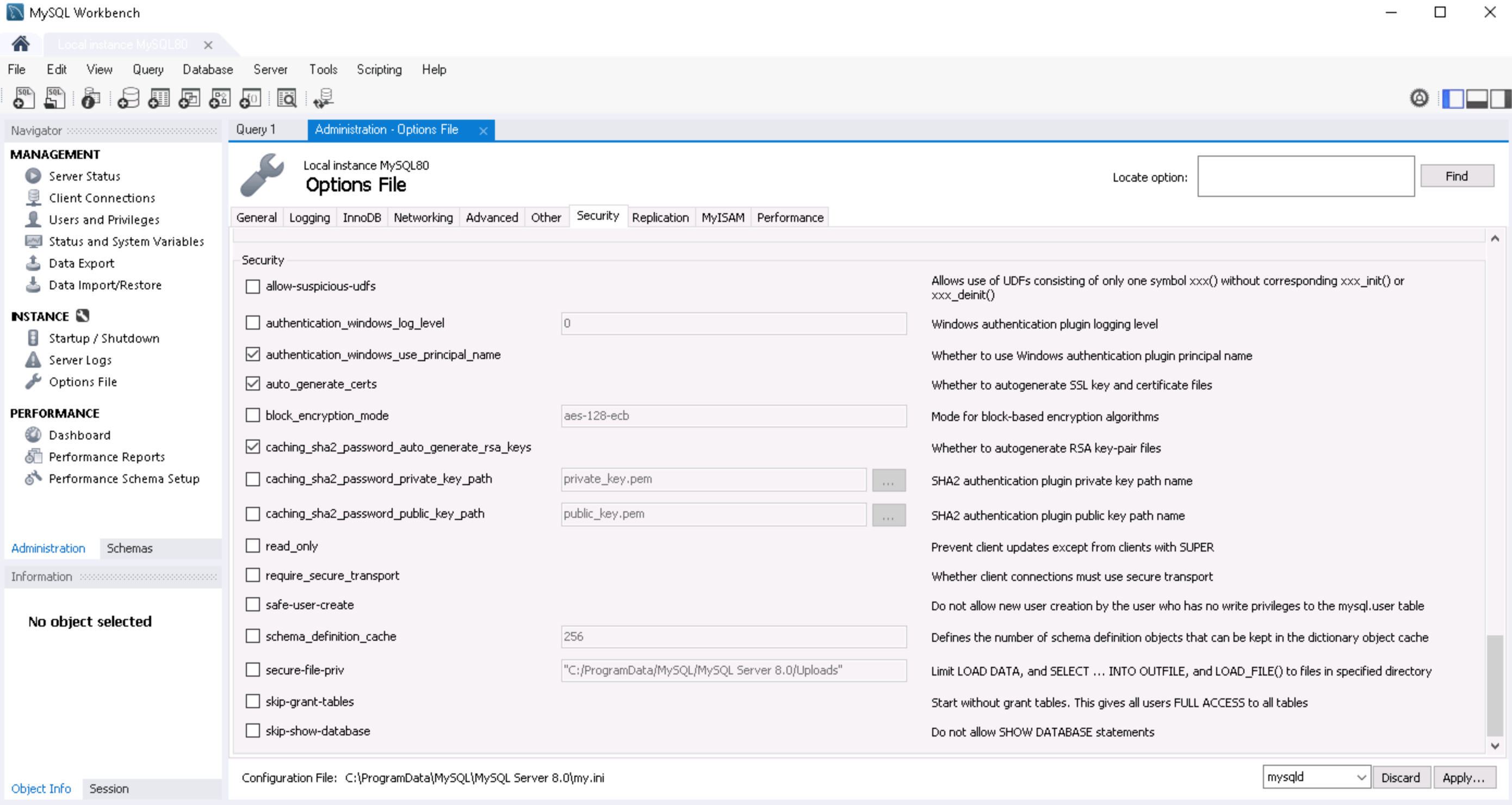Click the Find button for locating options

click(1458, 176)
